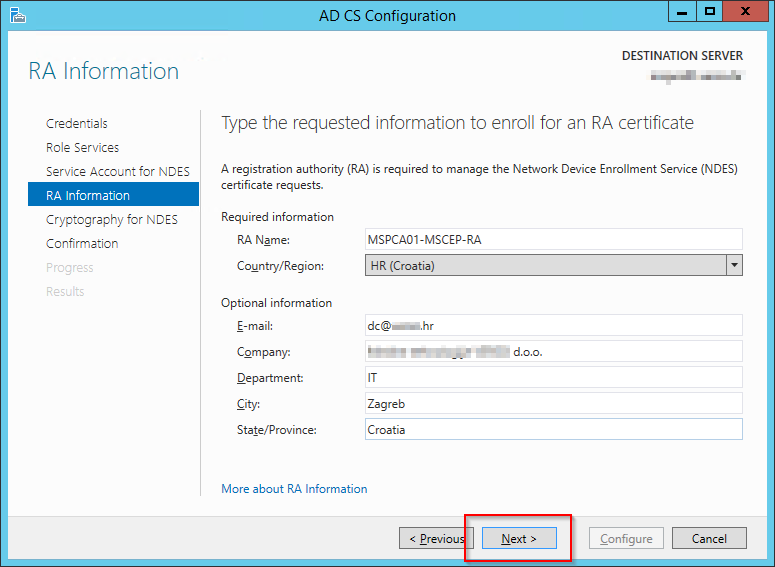Click the RA Name text field
Image resolution: width=775 pixels, height=567 pixels.
554,239
